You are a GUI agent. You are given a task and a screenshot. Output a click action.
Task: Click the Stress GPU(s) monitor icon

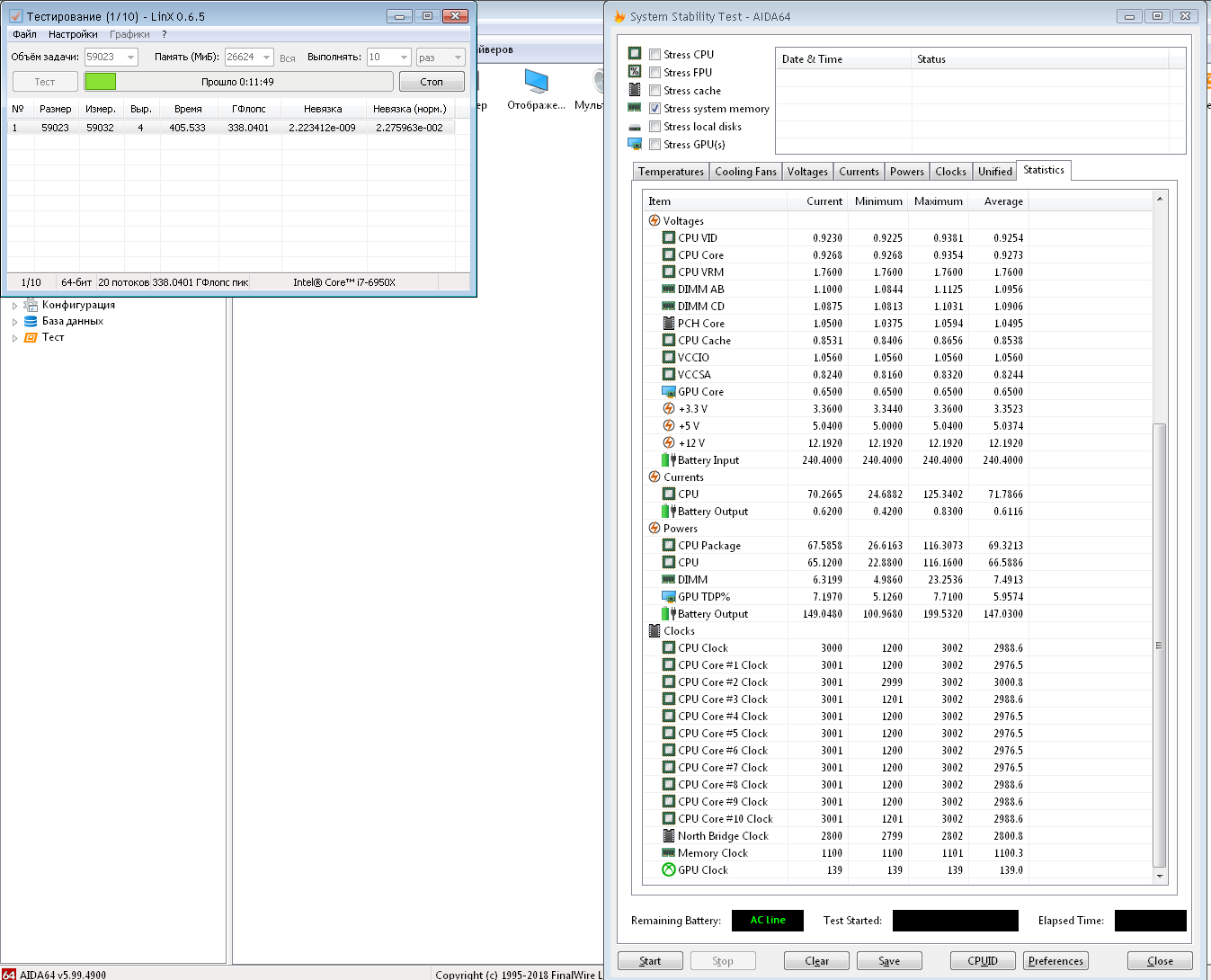click(x=635, y=144)
